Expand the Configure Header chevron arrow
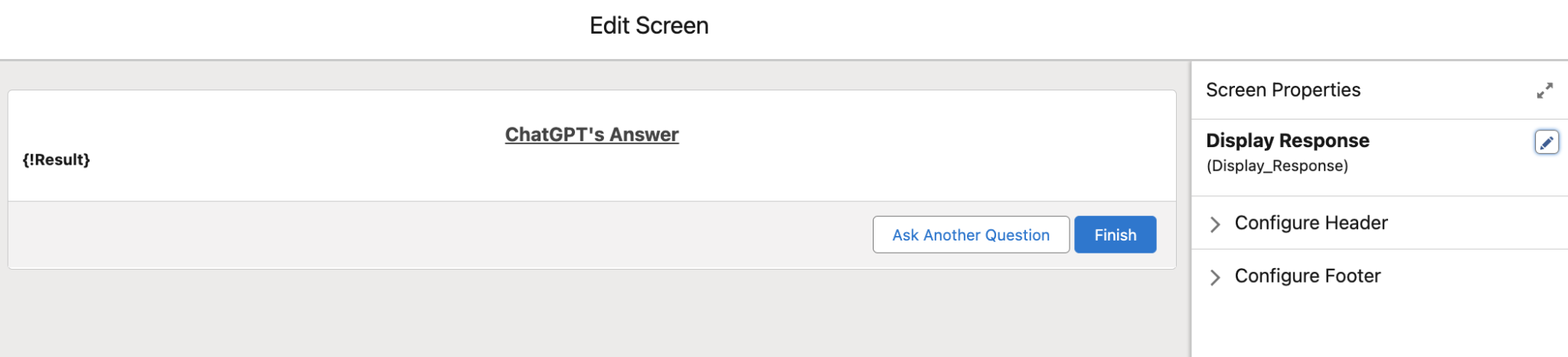 click(x=1215, y=224)
